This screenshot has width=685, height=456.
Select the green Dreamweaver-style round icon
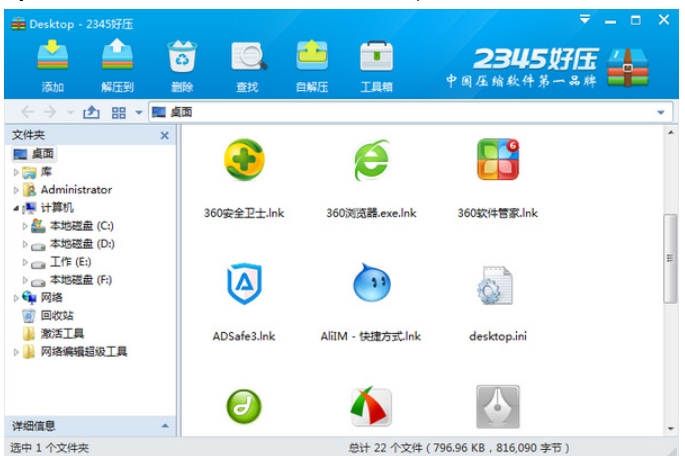(x=244, y=407)
